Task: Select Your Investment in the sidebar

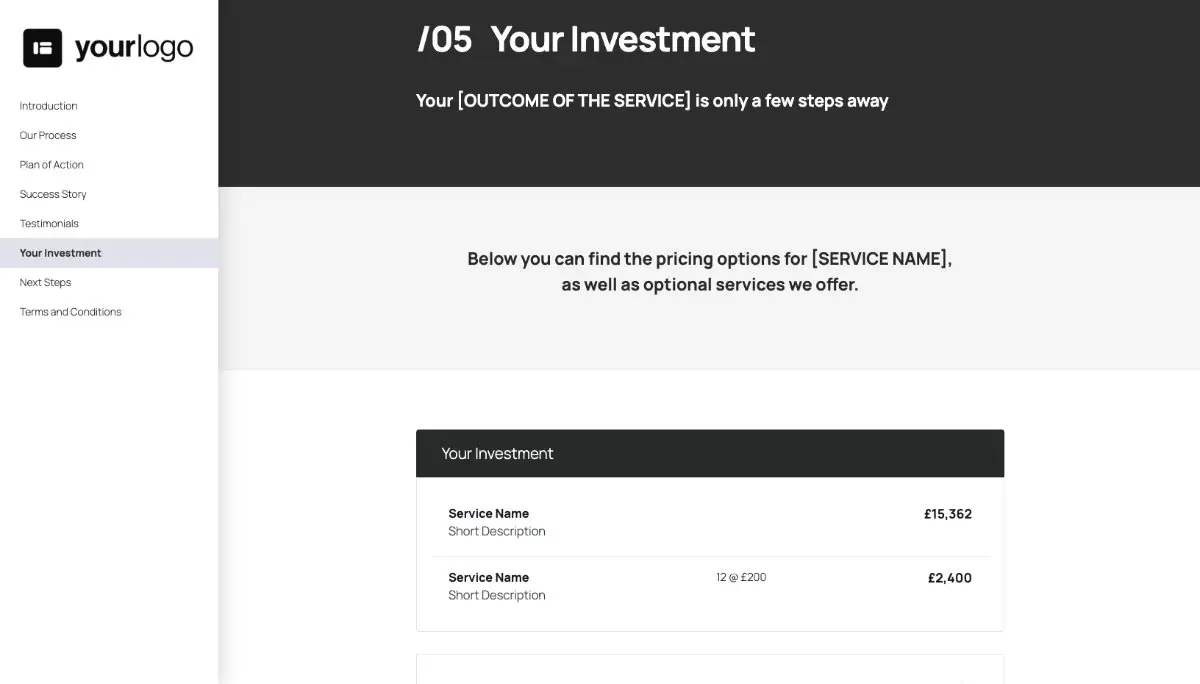Action: pyautogui.click(x=60, y=253)
